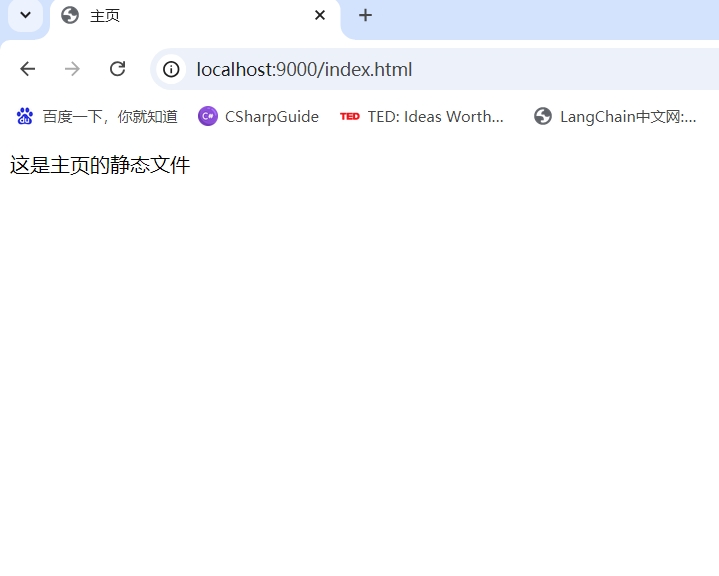Click the forward navigation arrow

(72, 69)
